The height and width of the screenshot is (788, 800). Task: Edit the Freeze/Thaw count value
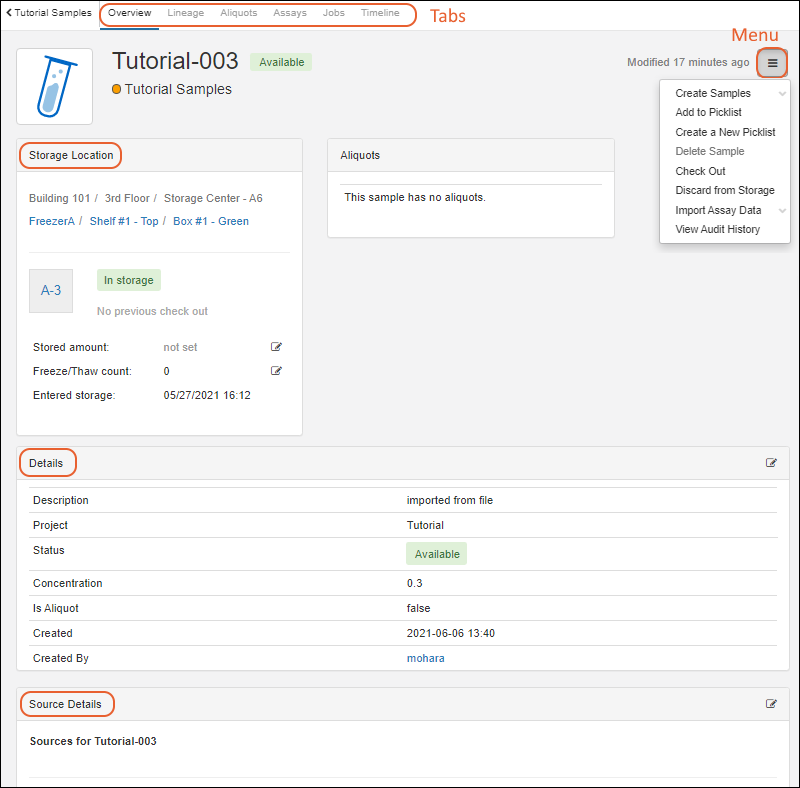click(276, 371)
